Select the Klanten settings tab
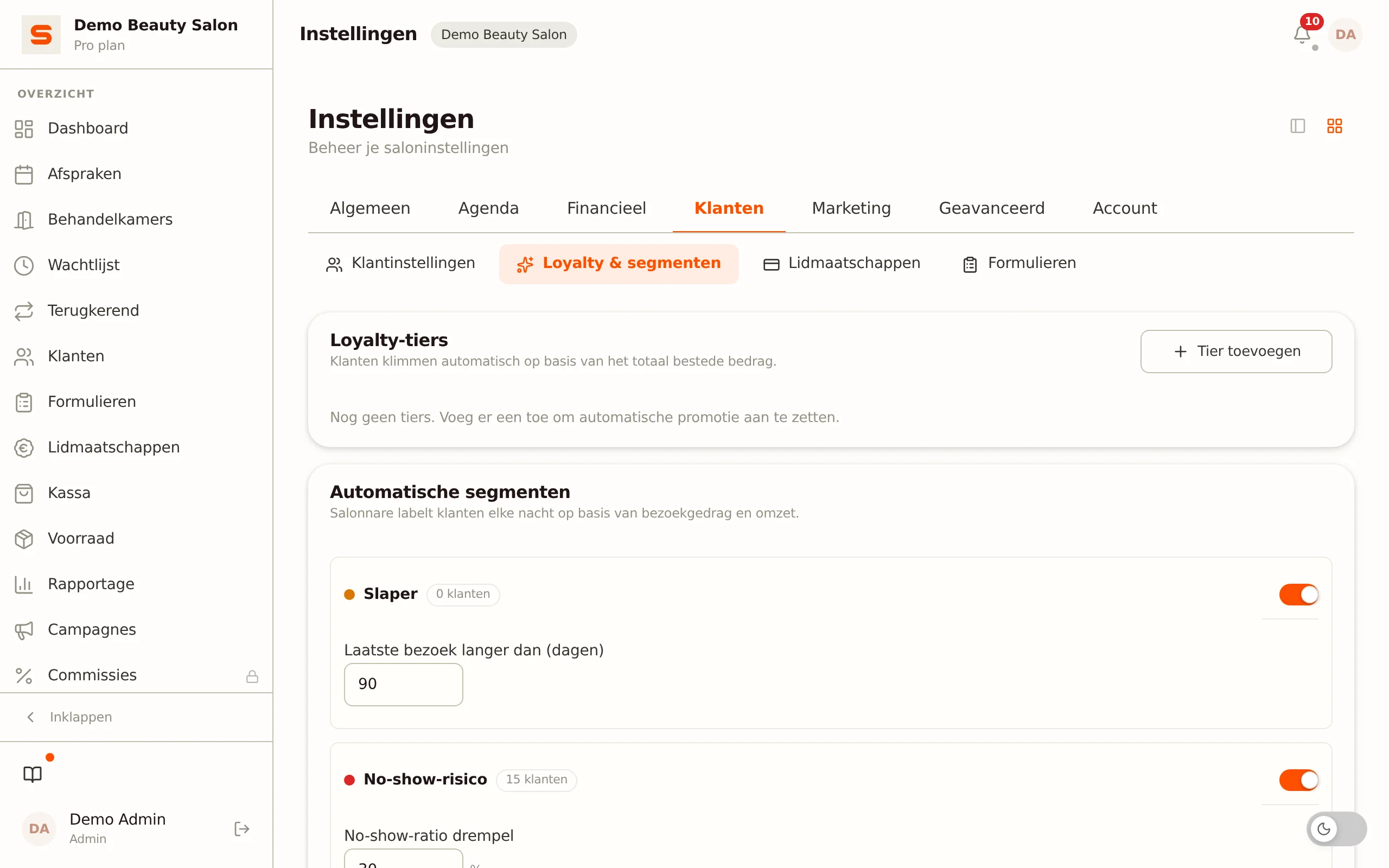The height and width of the screenshot is (868, 1389). (x=729, y=208)
